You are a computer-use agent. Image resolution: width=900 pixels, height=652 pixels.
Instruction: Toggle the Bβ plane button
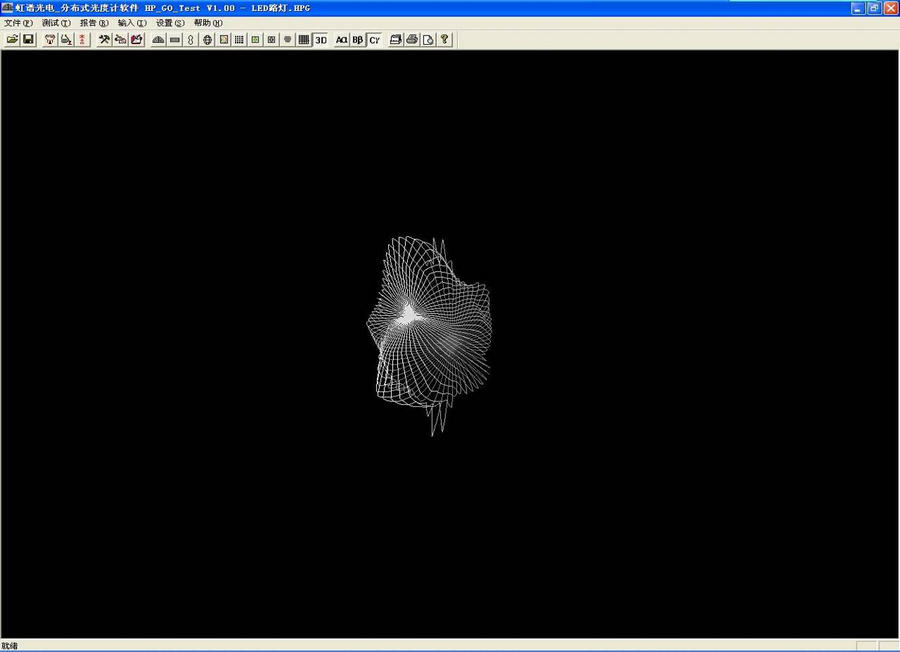tap(358, 40)
